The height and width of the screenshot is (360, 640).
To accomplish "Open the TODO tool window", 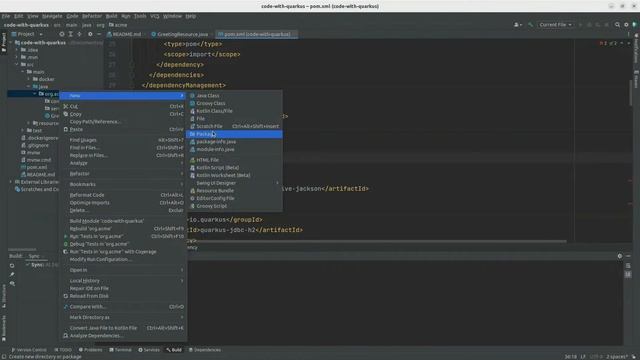I will [63, 350].
